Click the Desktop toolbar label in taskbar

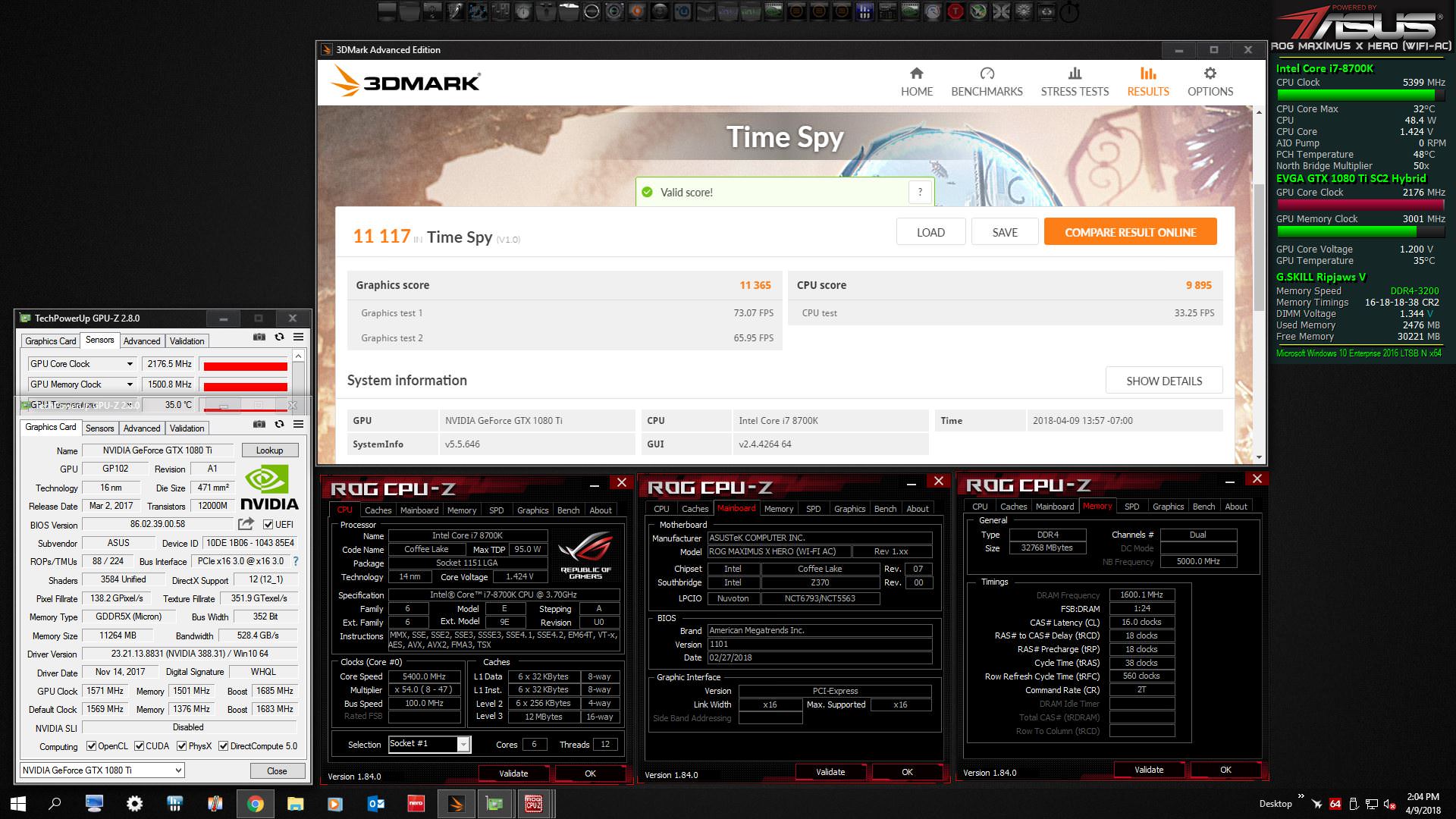click(x=1276, y=804)
